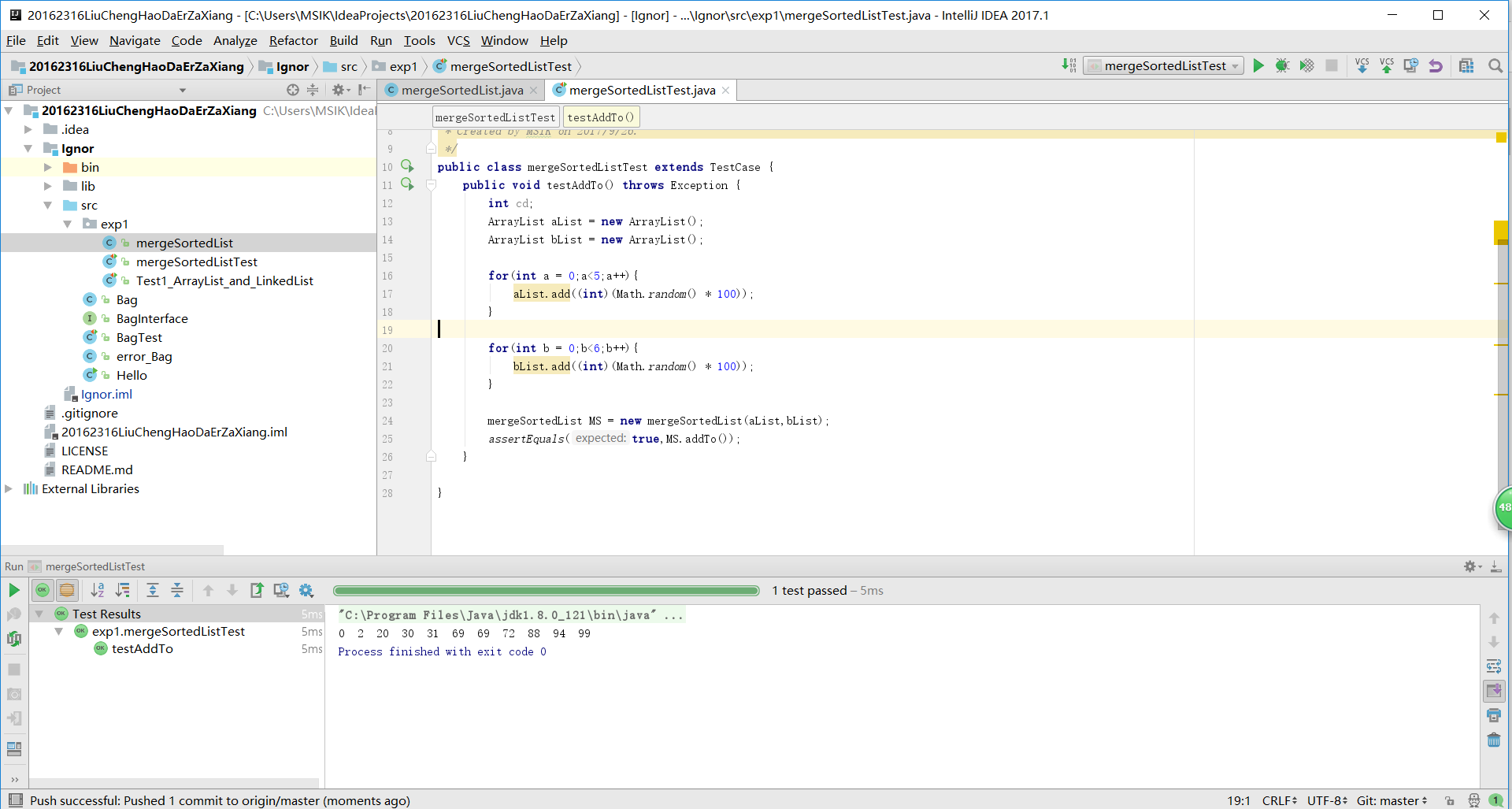The image size is (1512, 809).
Task: Click exp1 in navigation breadcrumb
Action: pos(395,66)
